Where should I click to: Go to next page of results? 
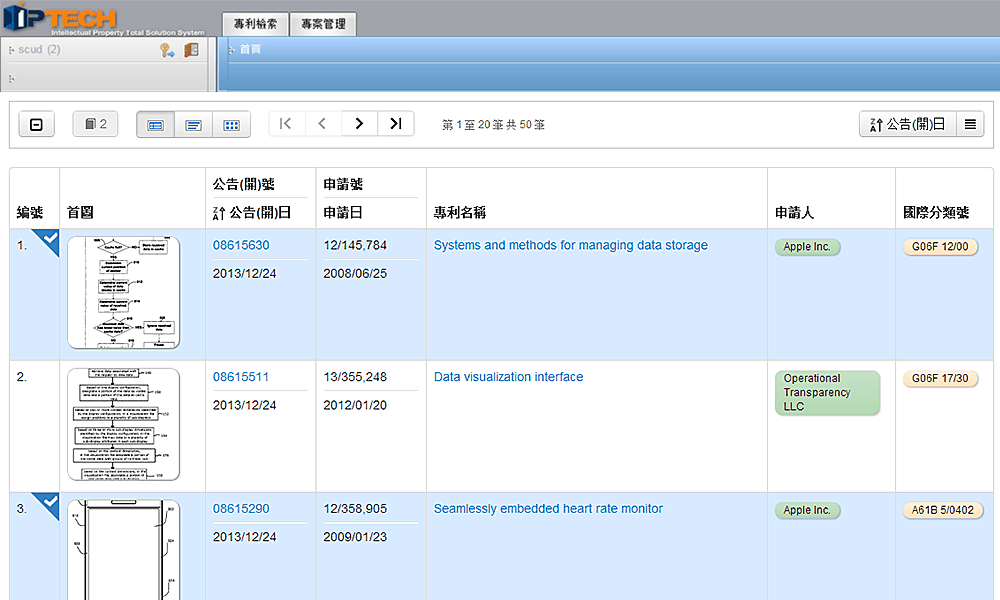[x=359, y=124]
